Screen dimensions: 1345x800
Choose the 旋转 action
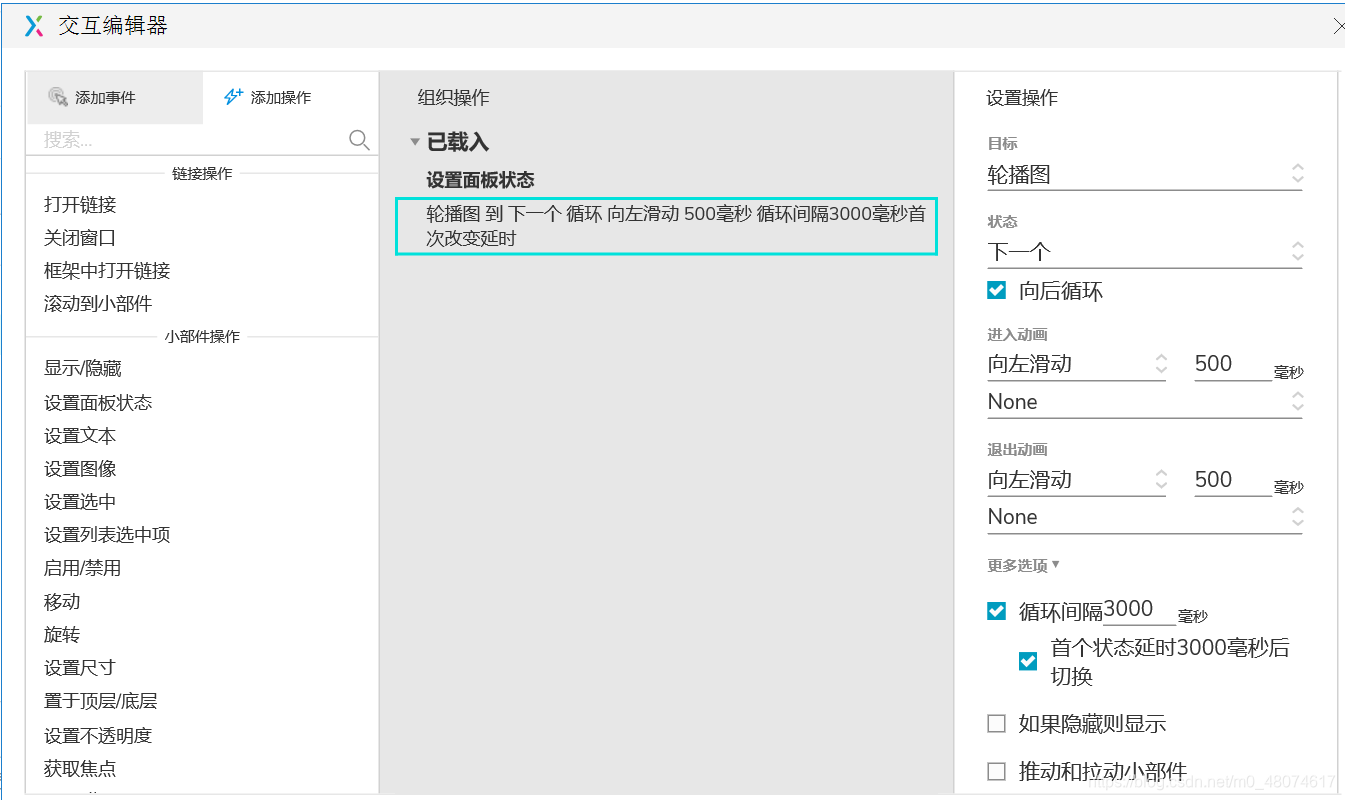(x=62, y=635)
